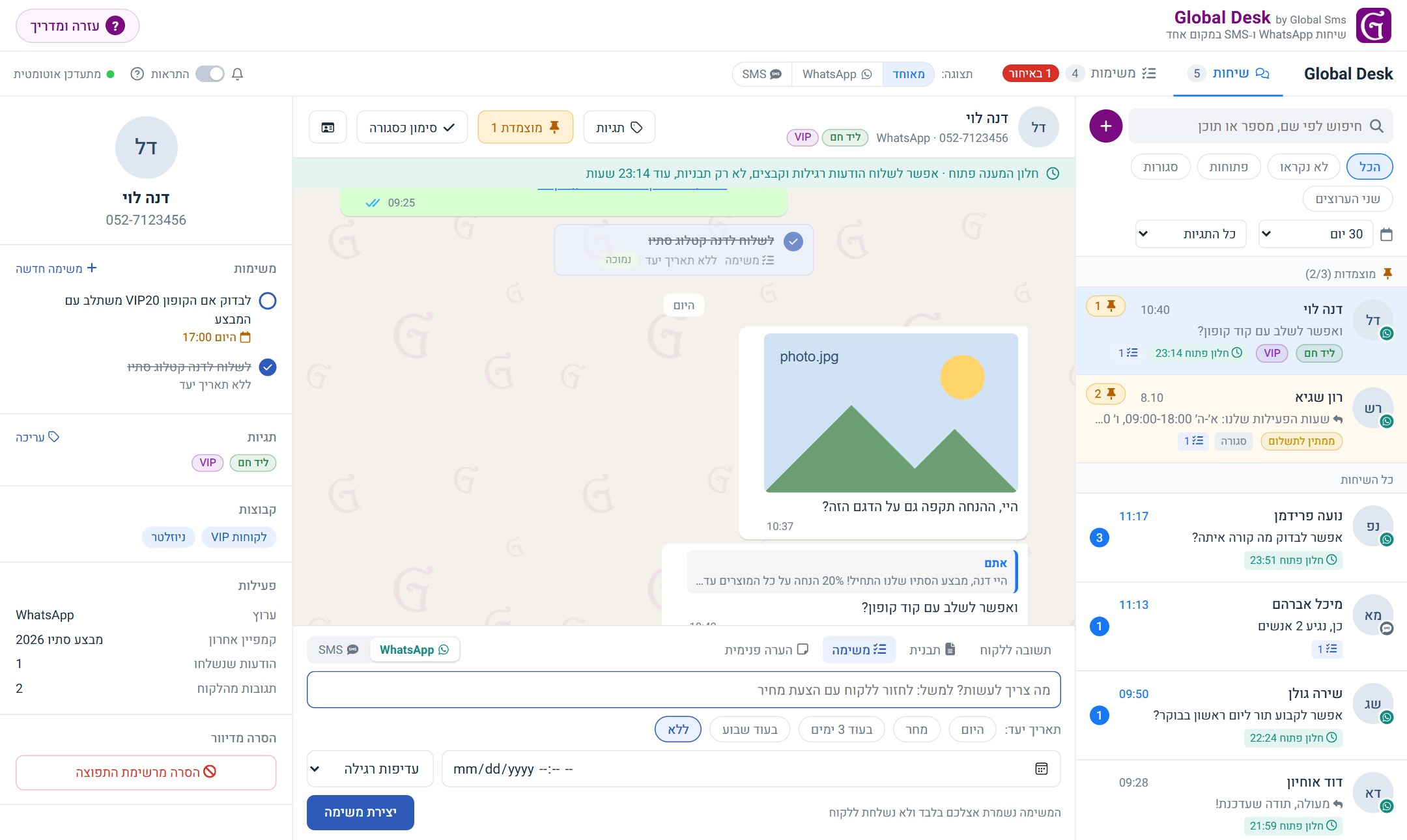
Task: Click task count icon on מיכל אברהם
Action: [x=1327, y=649]
